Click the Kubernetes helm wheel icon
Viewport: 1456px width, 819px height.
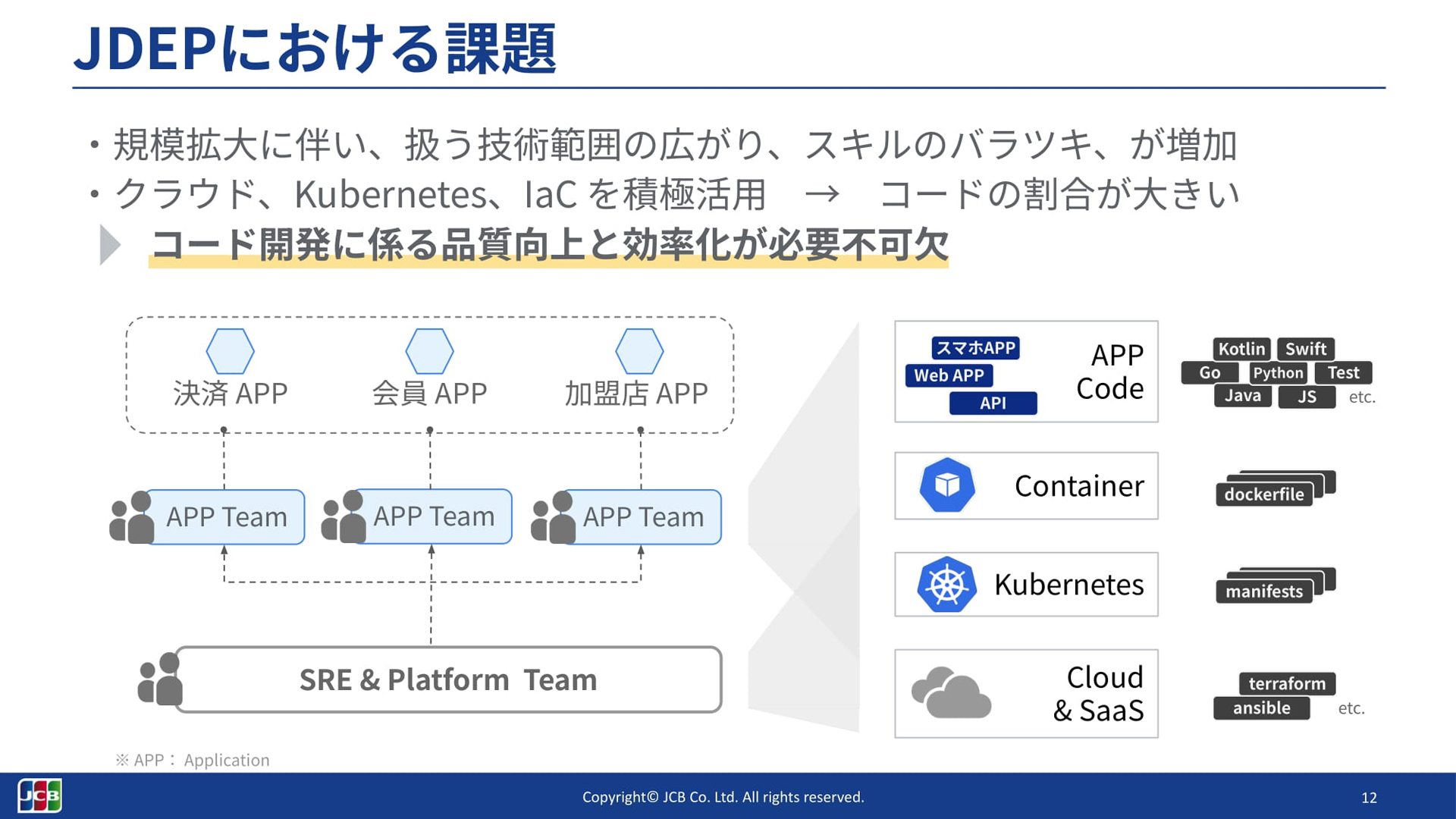[x=946, y=585]
